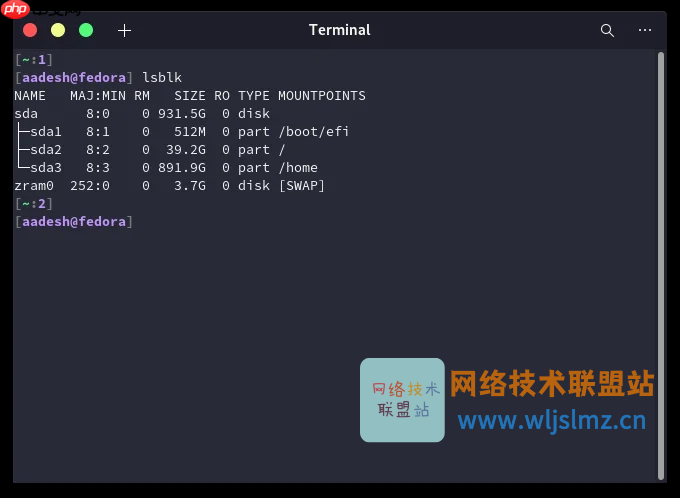Close the Terminal with the red button

point(30,30)
